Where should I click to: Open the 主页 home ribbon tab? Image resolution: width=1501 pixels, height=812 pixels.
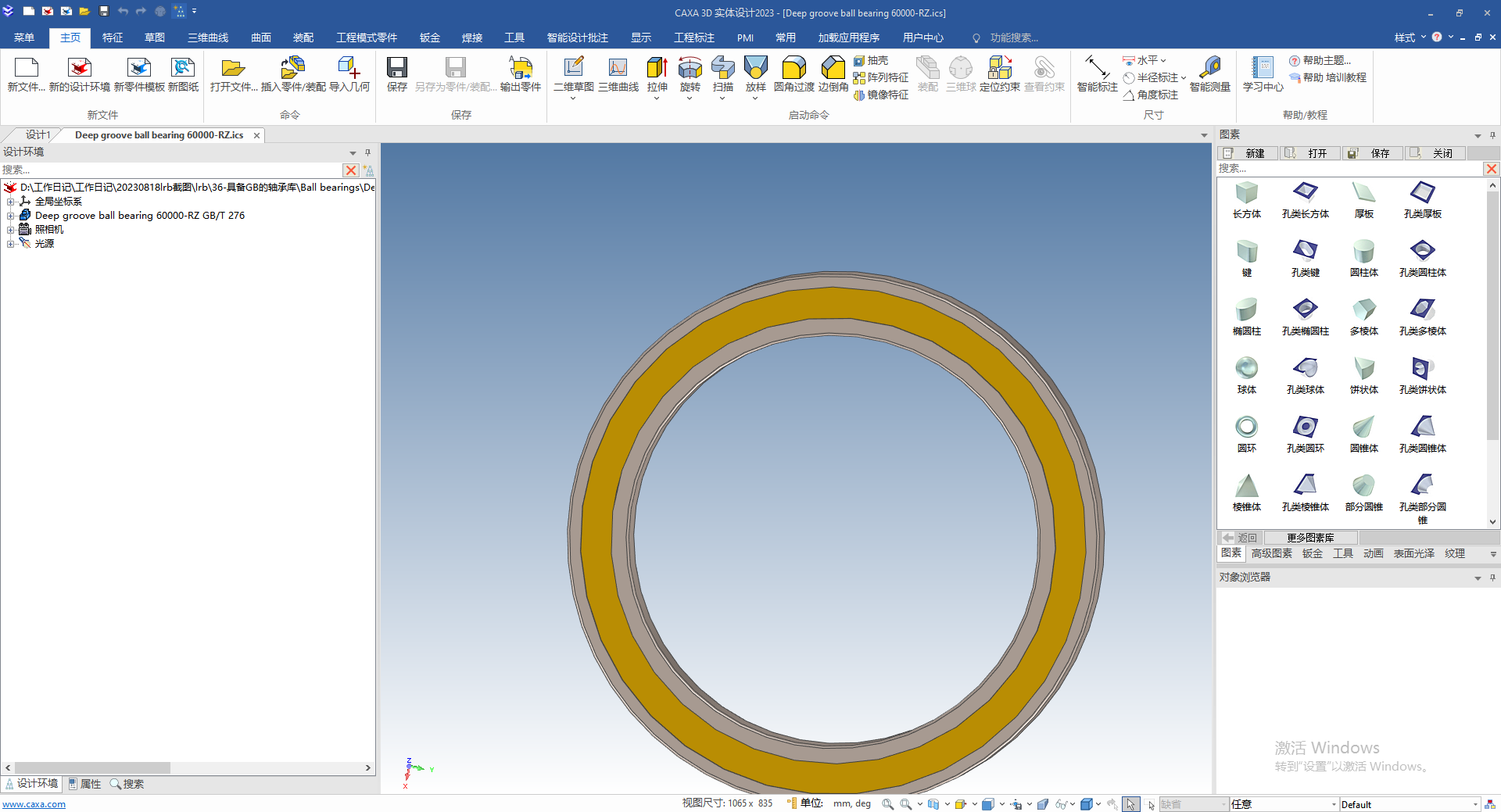(x=70, y=38)
